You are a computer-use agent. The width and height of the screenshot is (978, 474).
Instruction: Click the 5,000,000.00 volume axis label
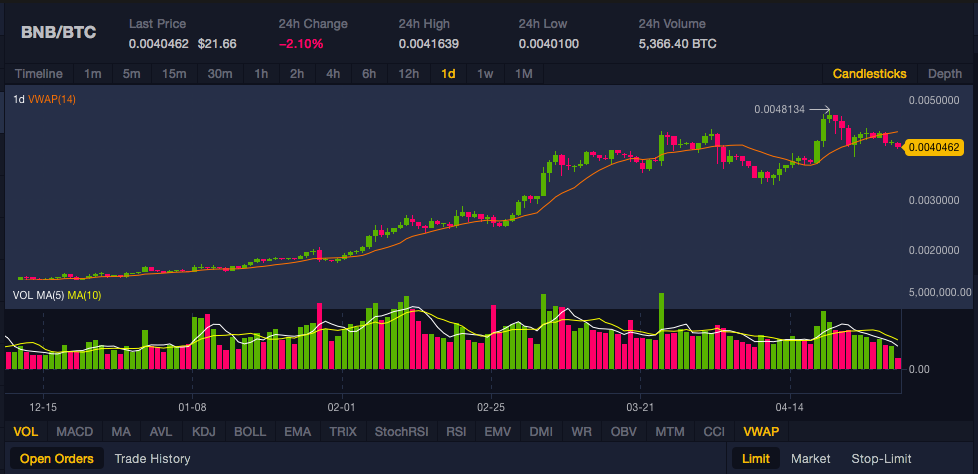click(940, 291)
